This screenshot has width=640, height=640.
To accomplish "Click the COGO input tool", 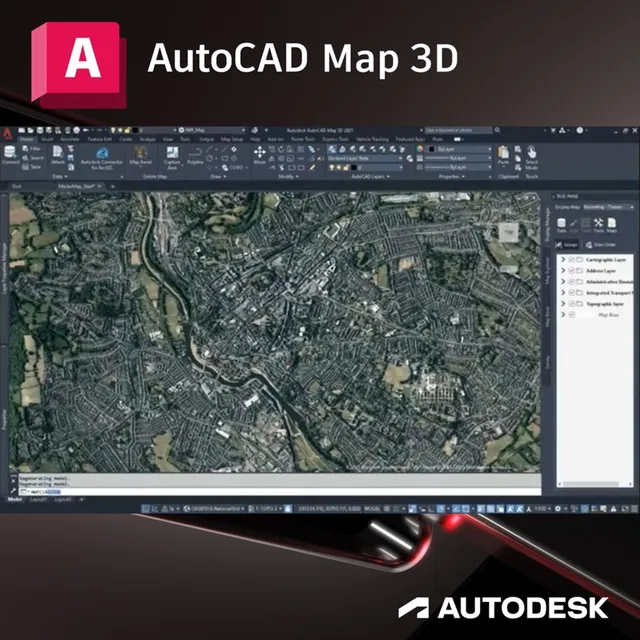I will 233,167.
